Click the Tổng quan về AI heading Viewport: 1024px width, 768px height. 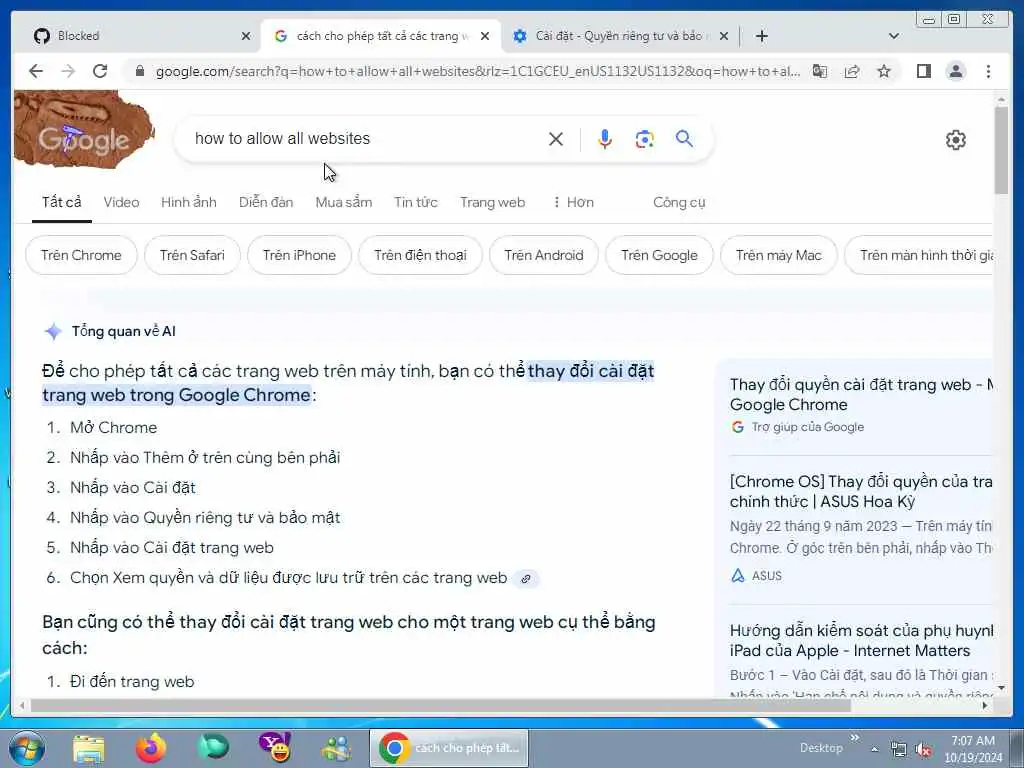pos(123,331)
